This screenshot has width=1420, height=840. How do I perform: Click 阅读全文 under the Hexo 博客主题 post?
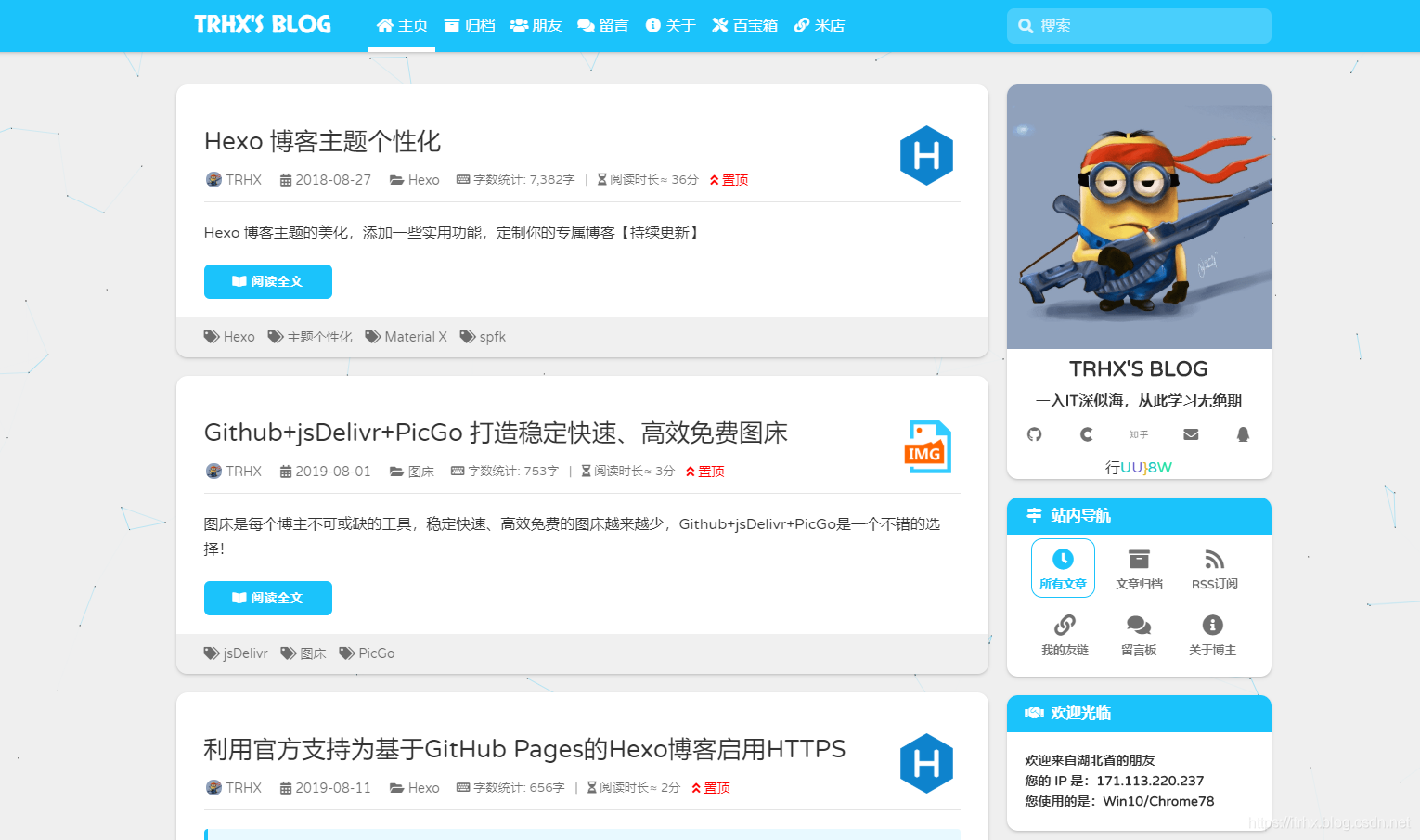[268, 281]
